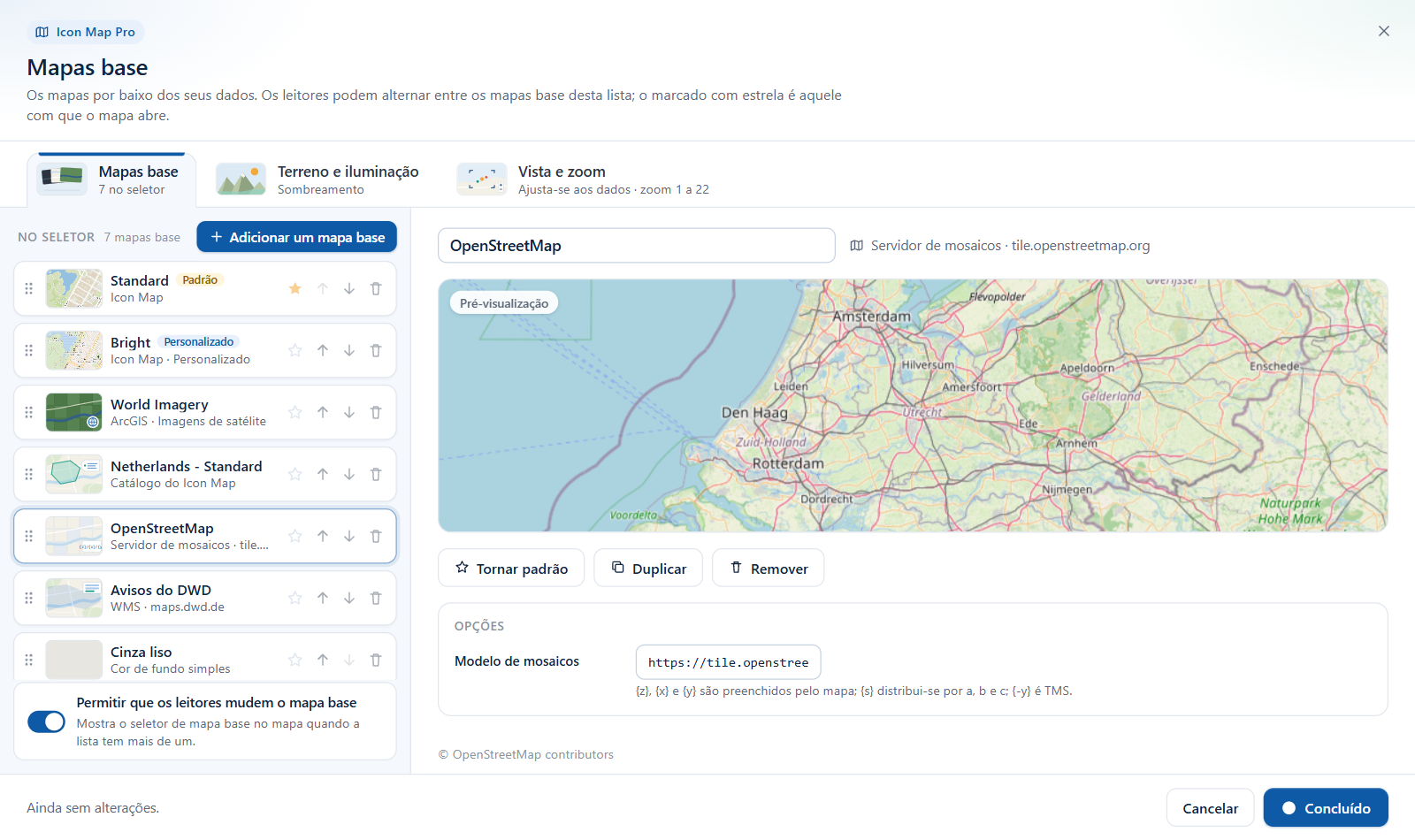Screen dimensions: 1415x840
Task: Open Terreno e iluminação tab
Action: point(317,179)
